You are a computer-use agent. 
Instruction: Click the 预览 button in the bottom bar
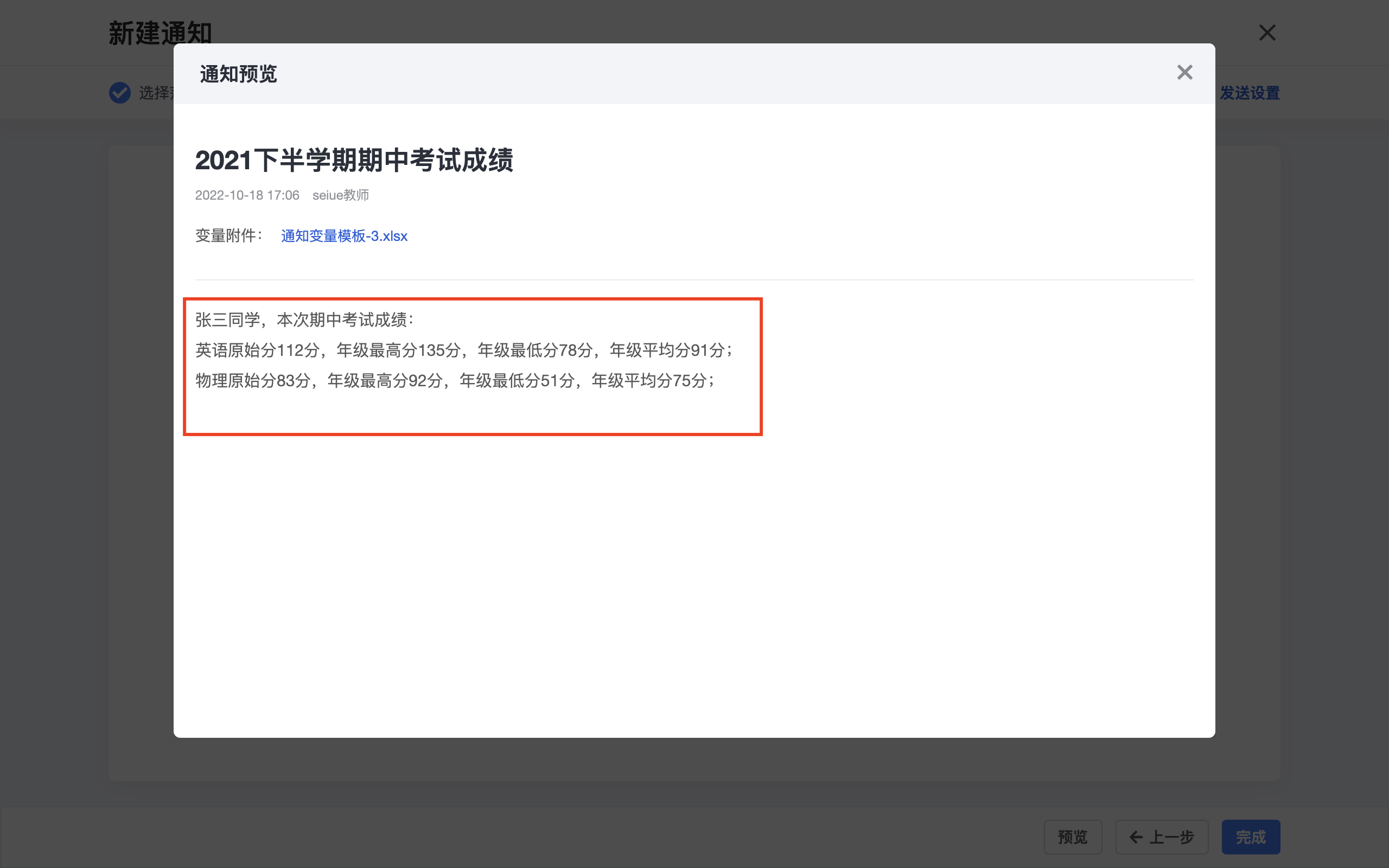coord(1073,837)
